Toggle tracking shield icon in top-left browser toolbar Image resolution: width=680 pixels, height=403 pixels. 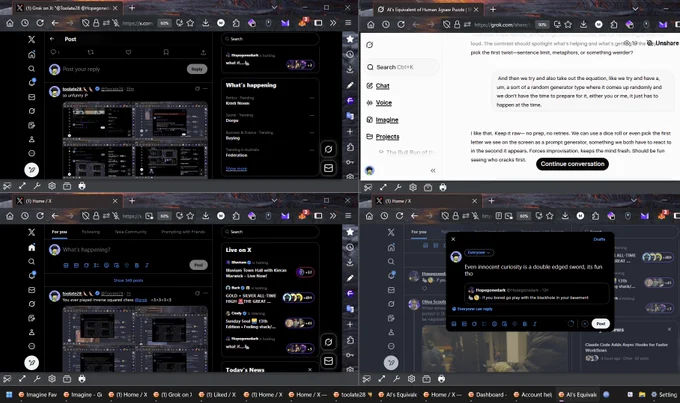click(x=85, y=23)
